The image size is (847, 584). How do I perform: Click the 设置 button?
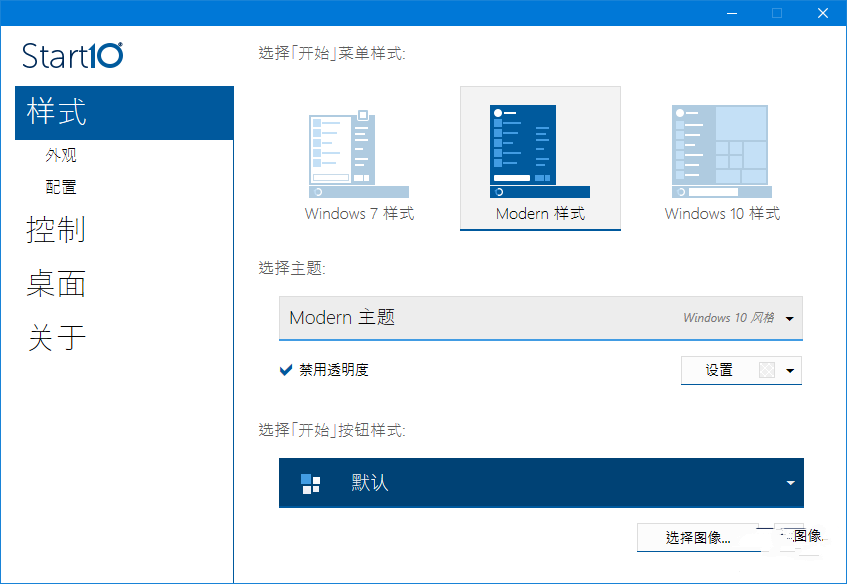pyautogui.click(x=719, y=371)
